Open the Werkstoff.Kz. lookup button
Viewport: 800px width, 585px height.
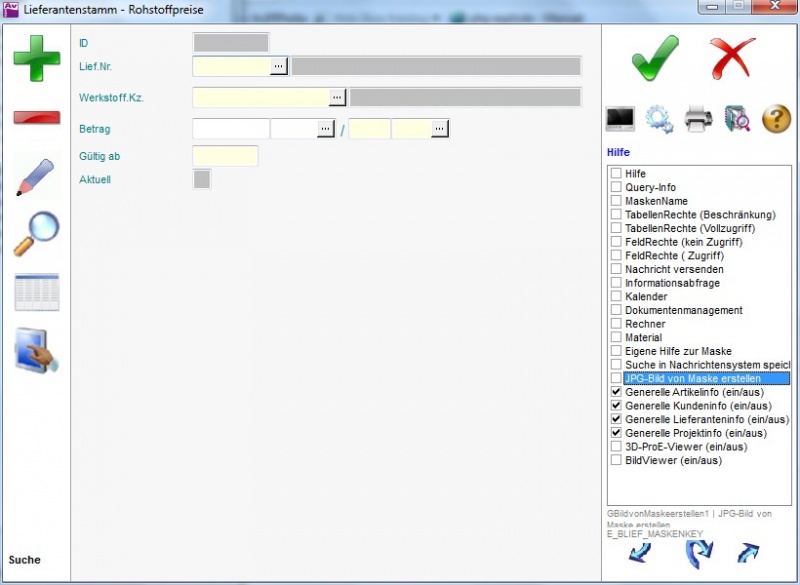[x=338, y=98]
